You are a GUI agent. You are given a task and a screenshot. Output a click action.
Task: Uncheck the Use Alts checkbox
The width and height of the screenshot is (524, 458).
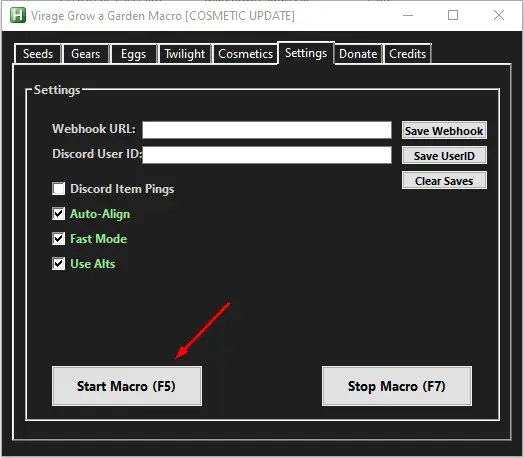[x=58, y=264]
